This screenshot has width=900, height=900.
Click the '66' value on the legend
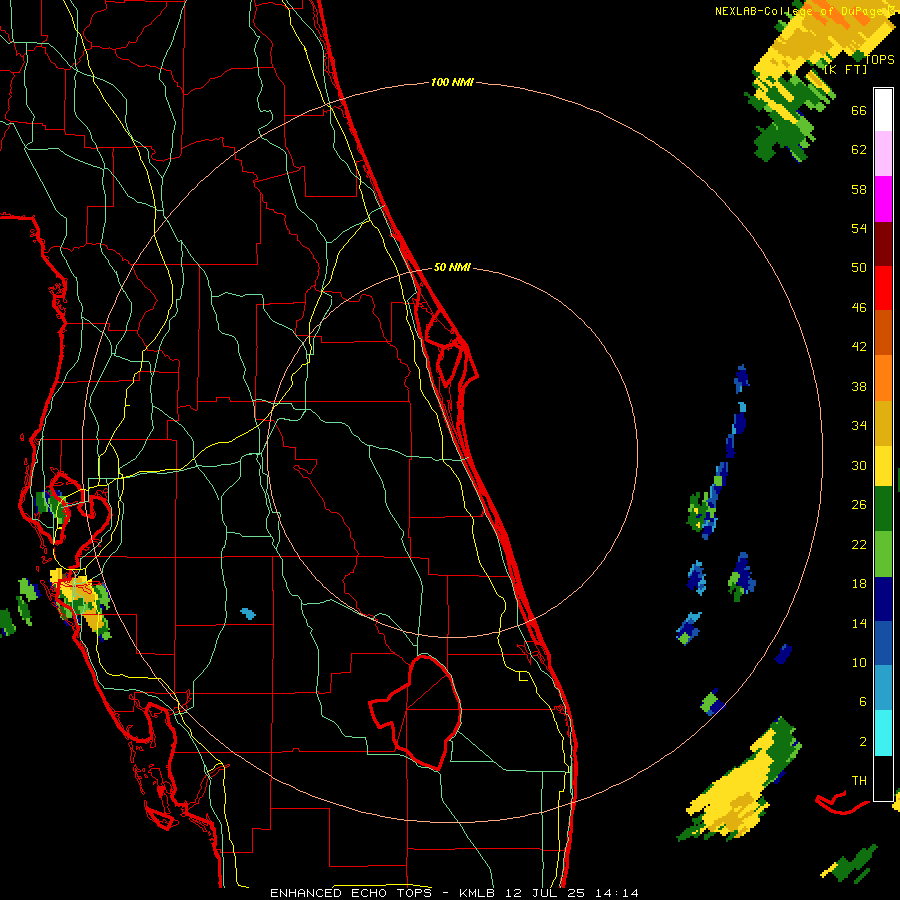[859, 110]
